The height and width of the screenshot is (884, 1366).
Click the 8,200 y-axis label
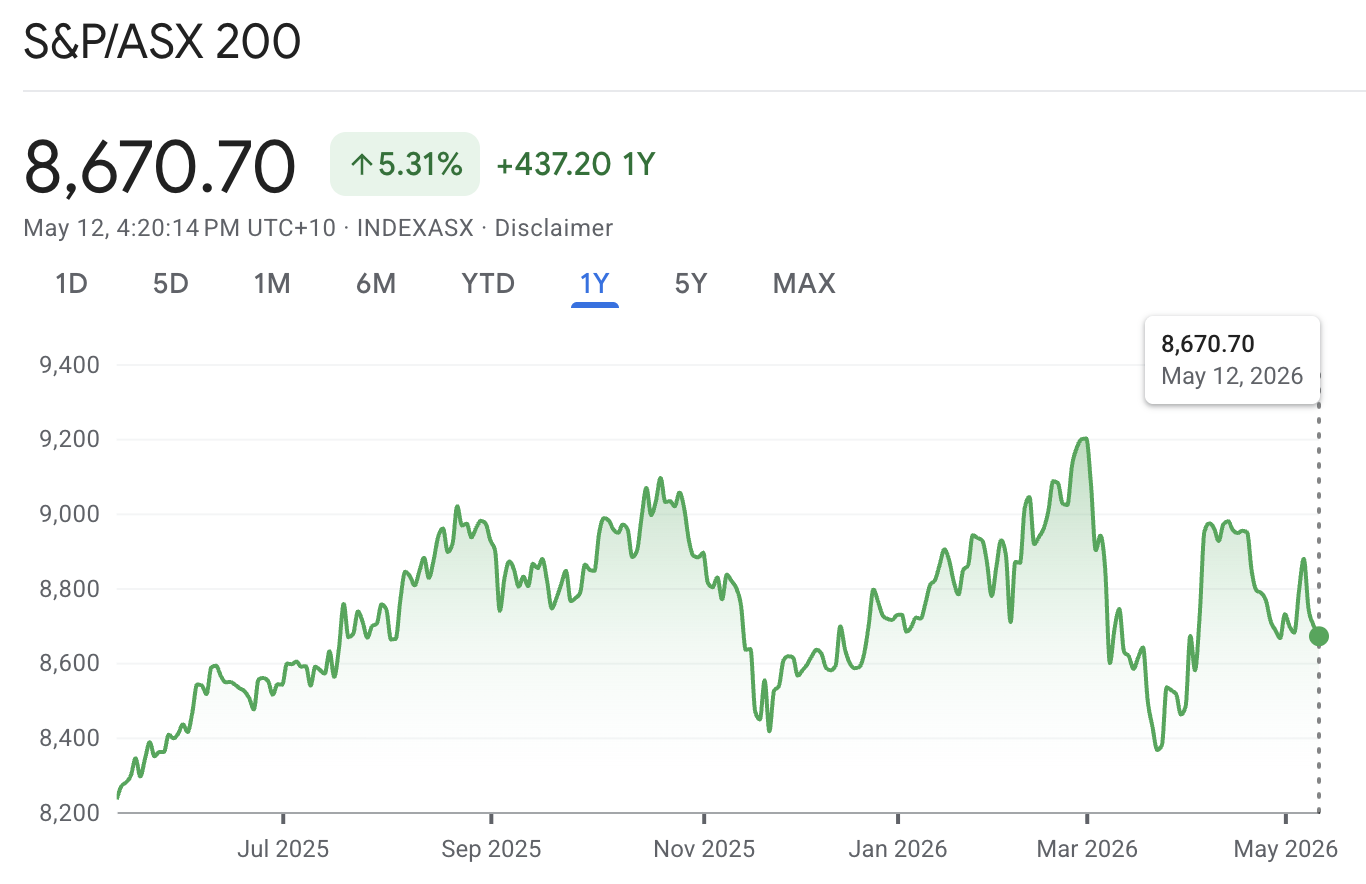pos(69,813)
